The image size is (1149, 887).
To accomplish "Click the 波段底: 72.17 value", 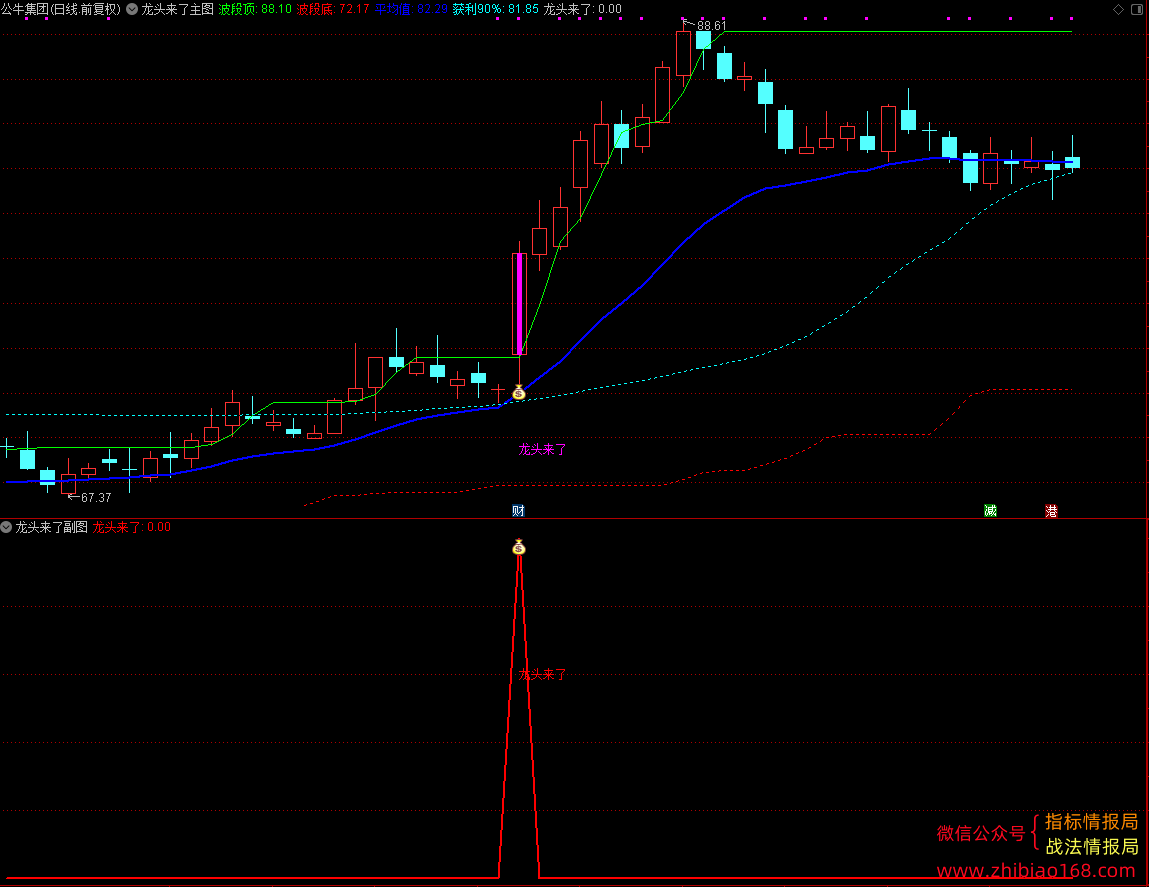I will coord(333,10).
